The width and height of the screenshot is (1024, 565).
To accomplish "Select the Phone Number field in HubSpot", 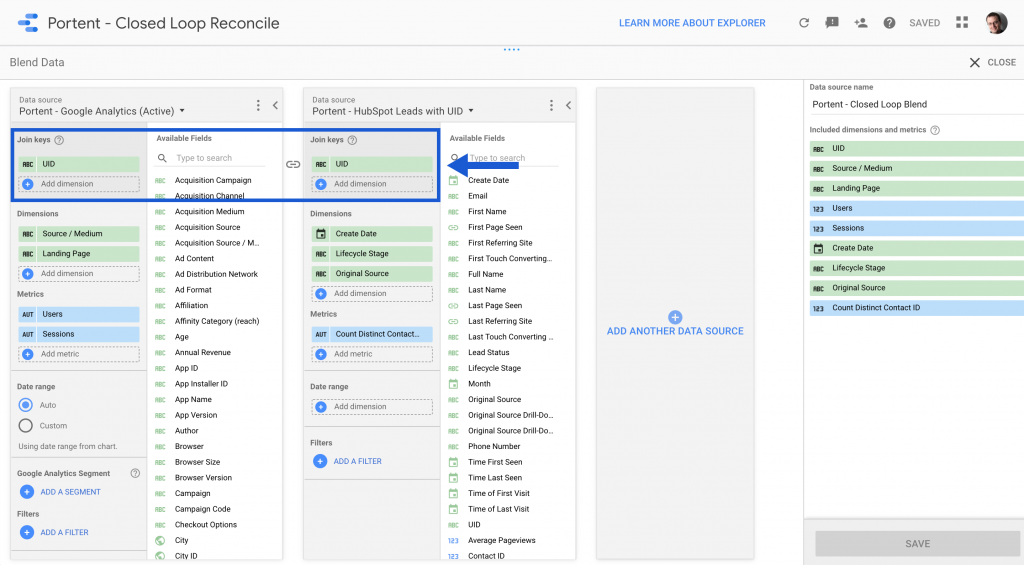I will pyautogui.click(x=494, y=447).
